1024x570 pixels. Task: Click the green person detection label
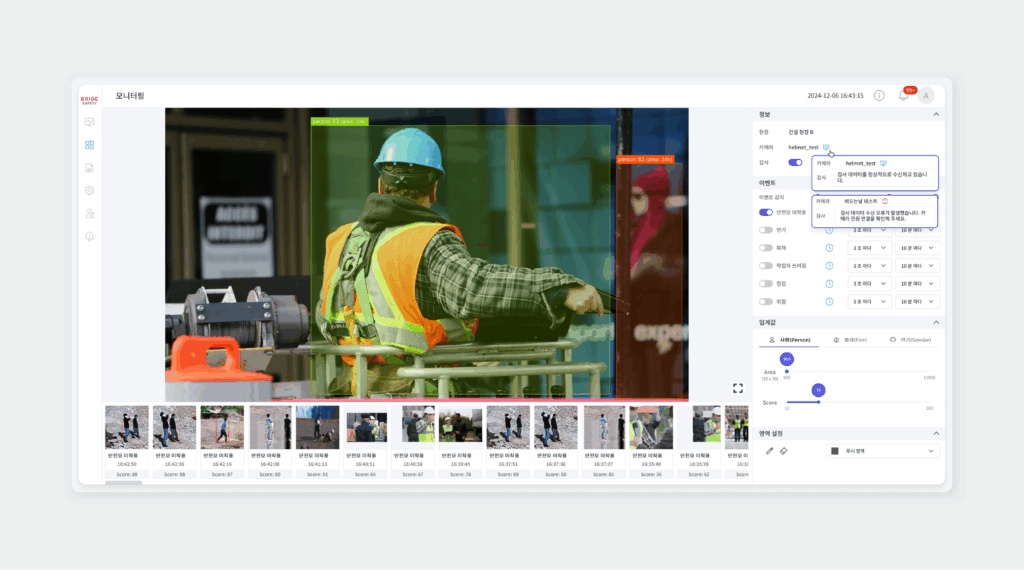pos(340,121)
